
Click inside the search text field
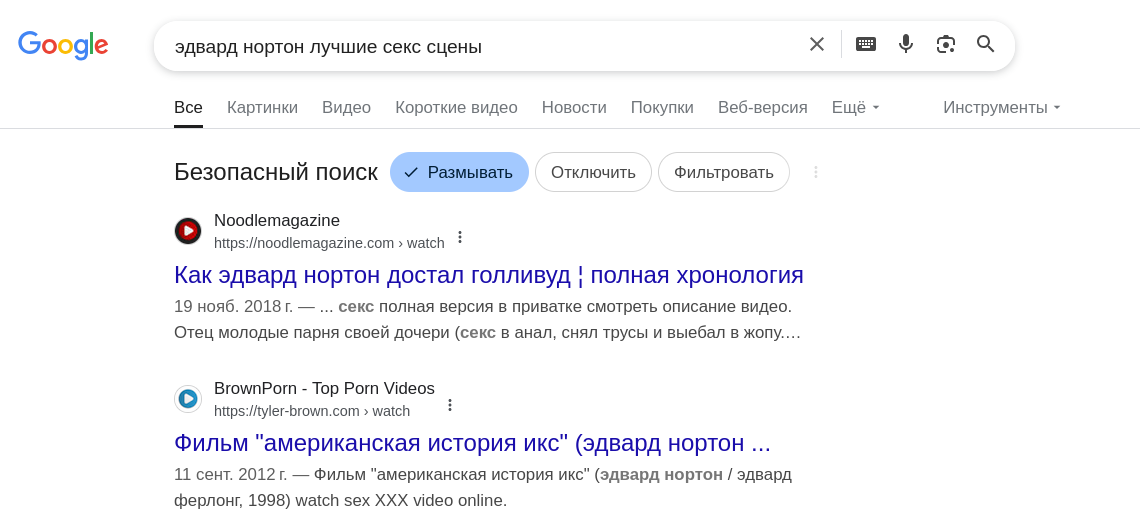point(480,46)
